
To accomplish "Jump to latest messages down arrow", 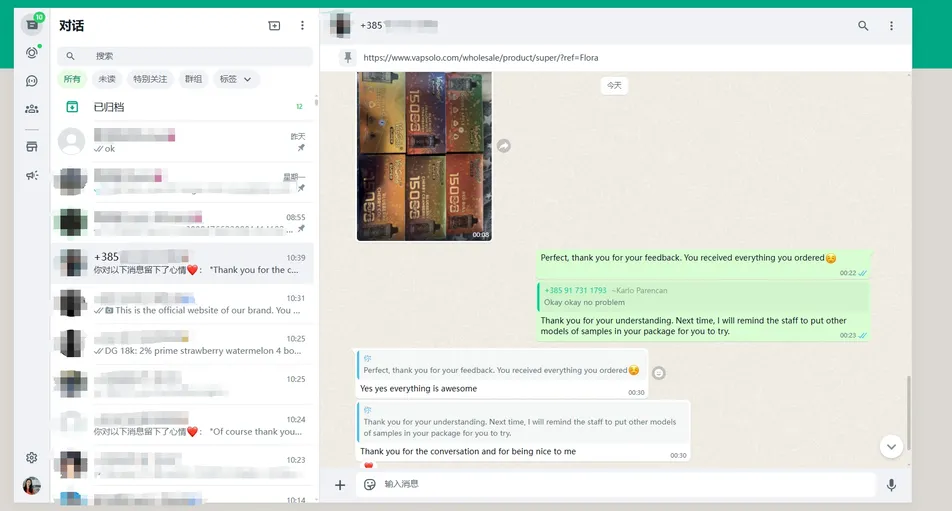I will 891,447.
